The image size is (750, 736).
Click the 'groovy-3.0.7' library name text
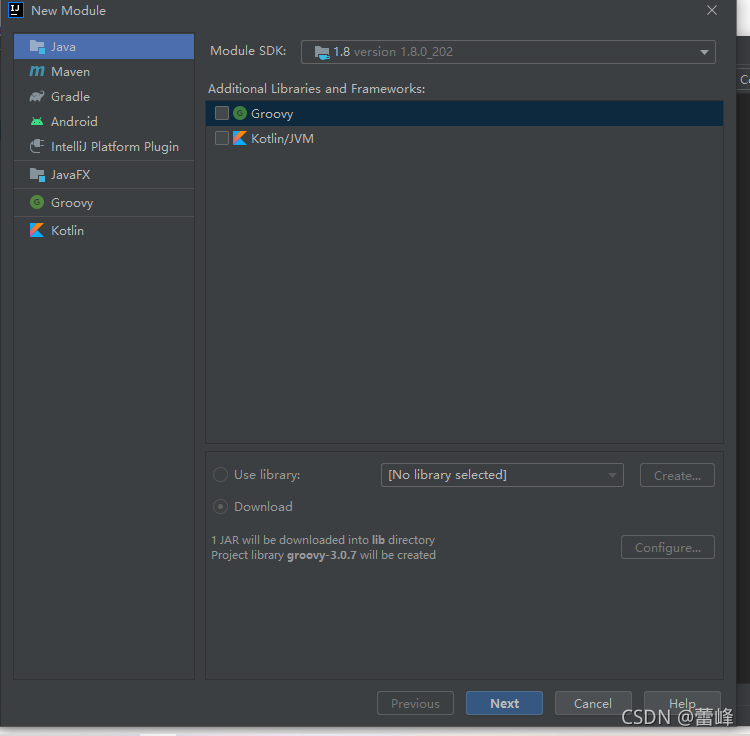click(x=321, y=555)
